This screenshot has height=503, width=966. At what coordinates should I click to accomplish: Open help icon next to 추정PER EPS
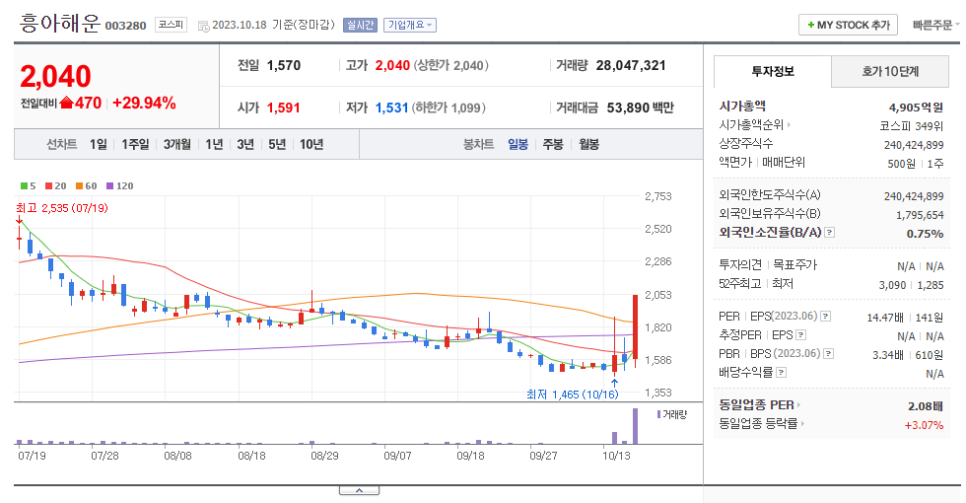point(801,335)
